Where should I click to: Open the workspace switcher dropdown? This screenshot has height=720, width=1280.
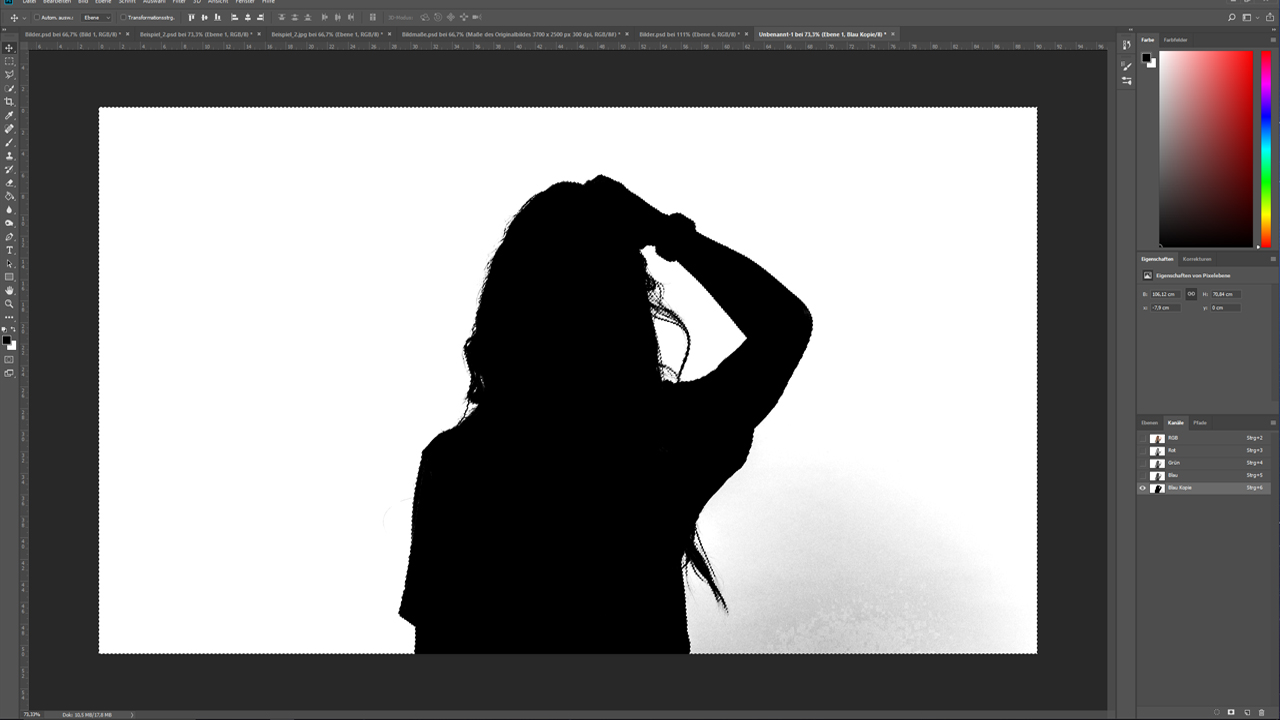(x=1251, y=17)
